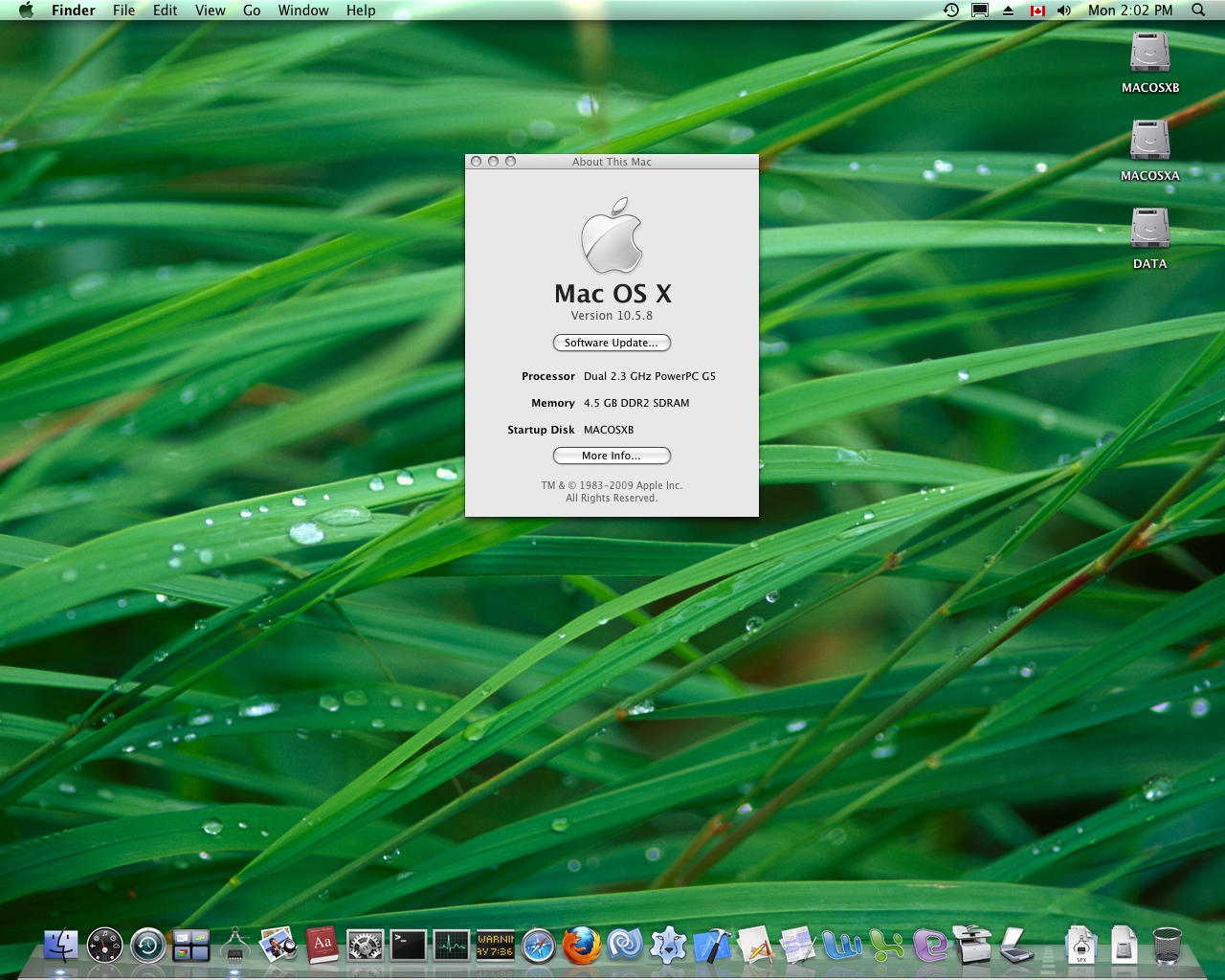The height and width of the screenshot is (980, 1225).
Task: Open Activity Monitor from the dock
Action: (x=452, y=946)
